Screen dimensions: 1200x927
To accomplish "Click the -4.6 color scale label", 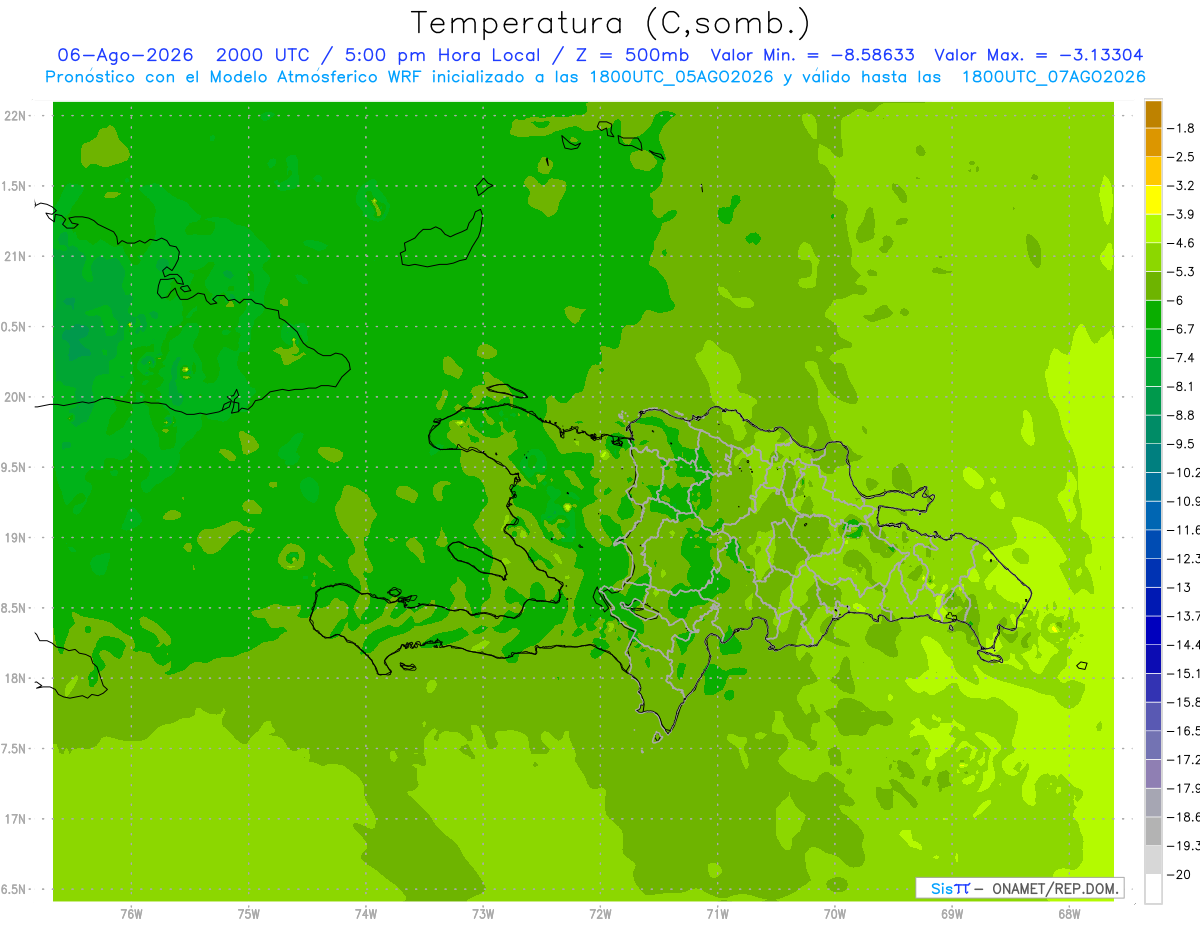I will coord(1181,243).
